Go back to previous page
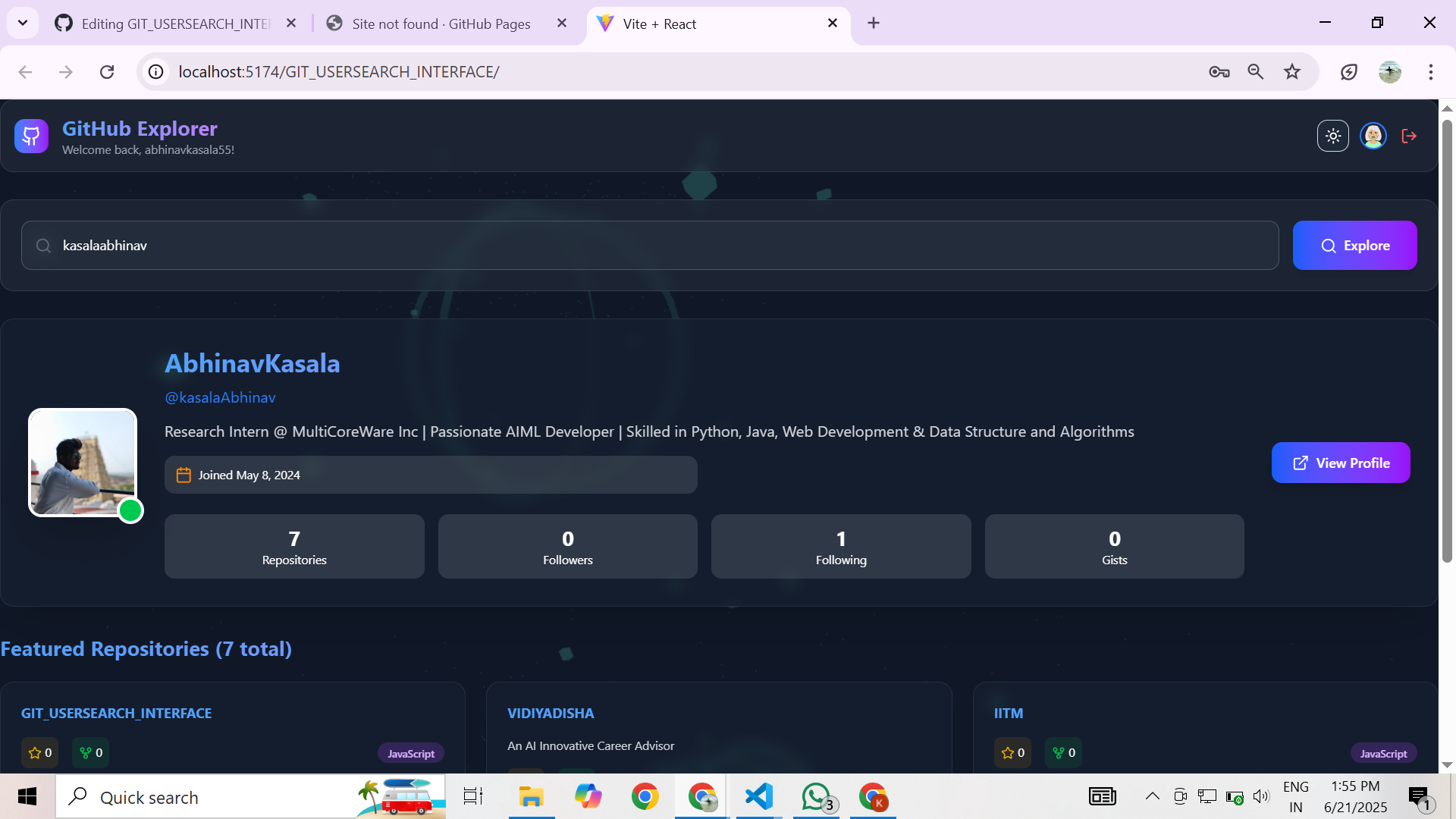 tap(25, 72)
